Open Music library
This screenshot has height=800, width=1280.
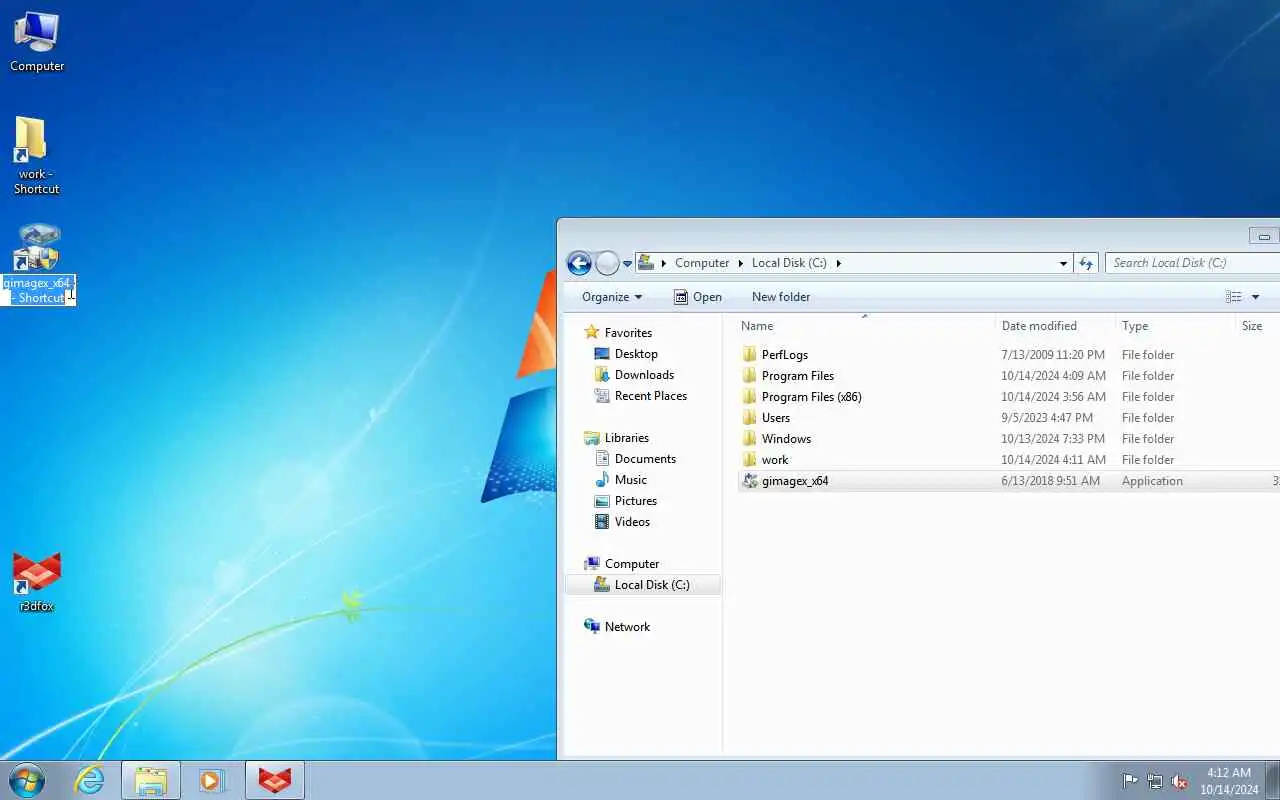click(630, 480)
